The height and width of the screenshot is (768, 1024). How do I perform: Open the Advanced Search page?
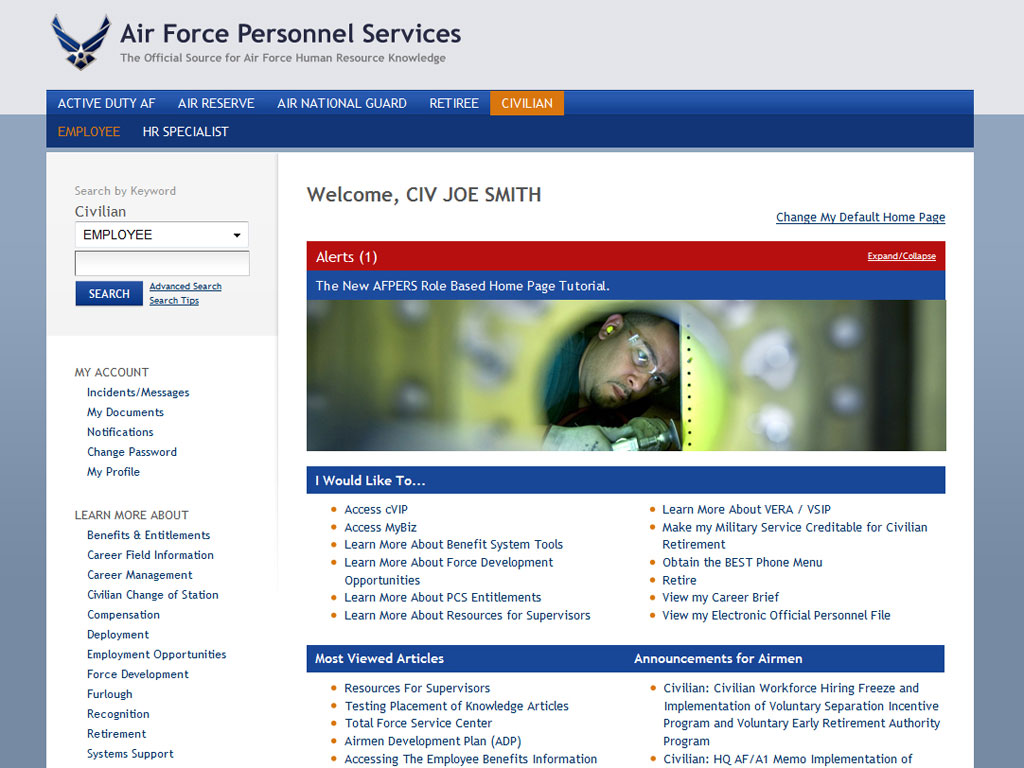185,286
